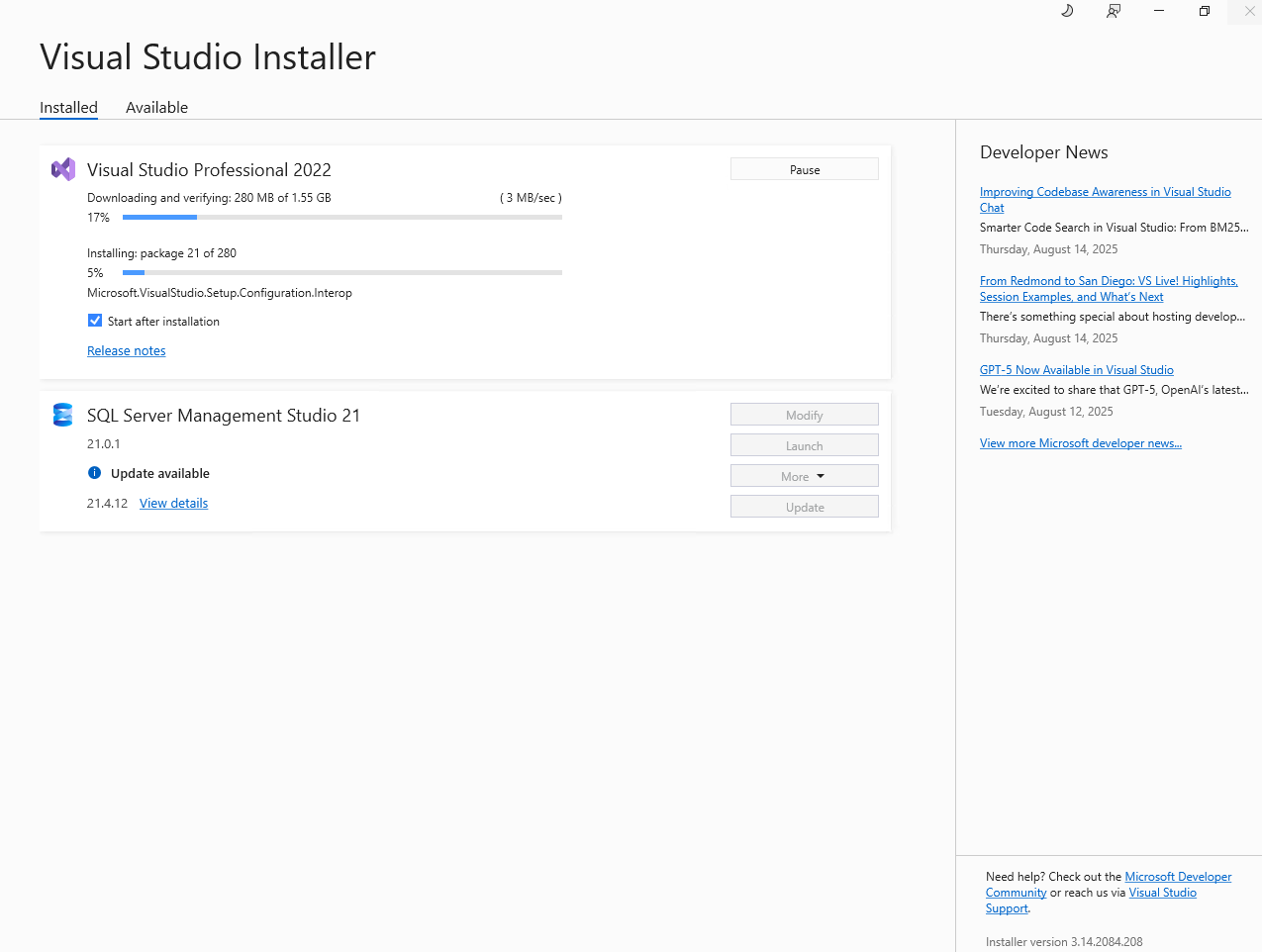Click Microsoft.VisualStudio.Setup.Configuration.Interop package name
The image size is (1262, 952).
[x=220, y=293]
